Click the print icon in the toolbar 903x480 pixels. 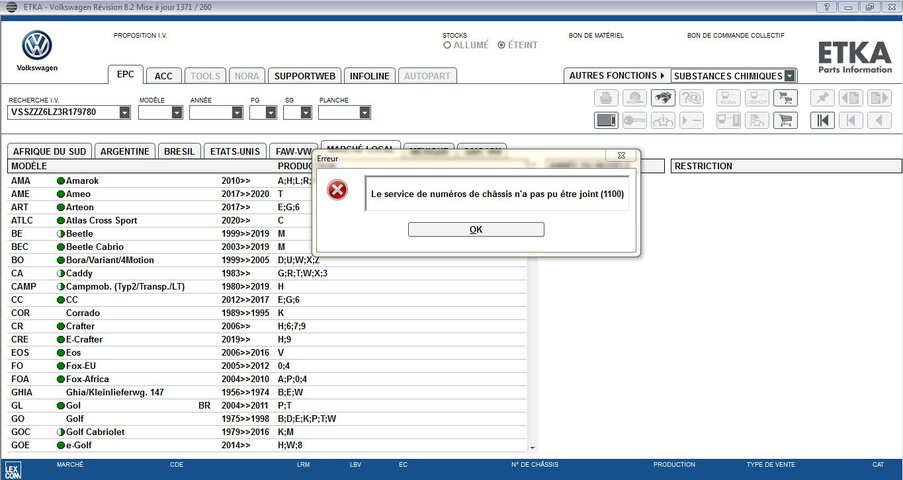point(606,98)
